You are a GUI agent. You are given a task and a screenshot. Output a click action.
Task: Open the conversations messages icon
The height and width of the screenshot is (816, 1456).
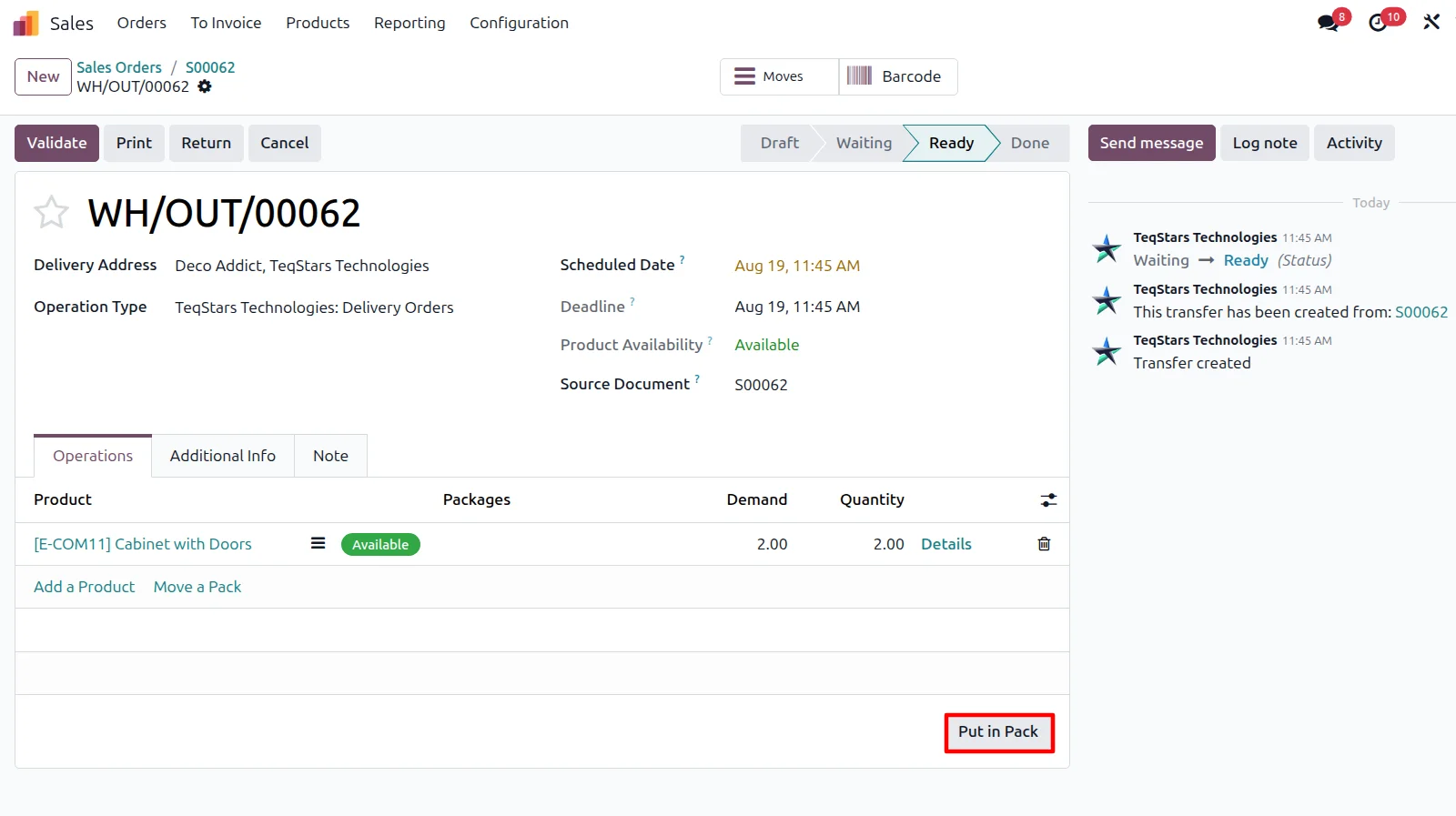(x=1329, y=23)
